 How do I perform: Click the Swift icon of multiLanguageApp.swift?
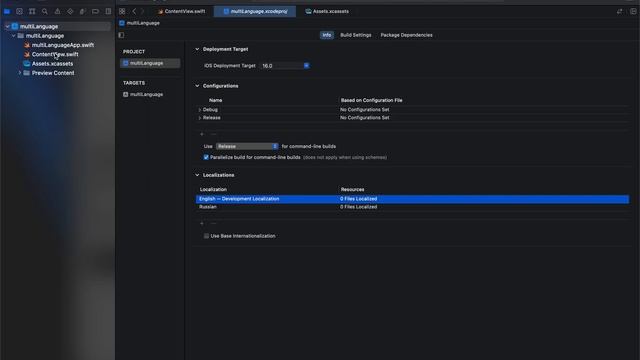click(x=27, y=45)
